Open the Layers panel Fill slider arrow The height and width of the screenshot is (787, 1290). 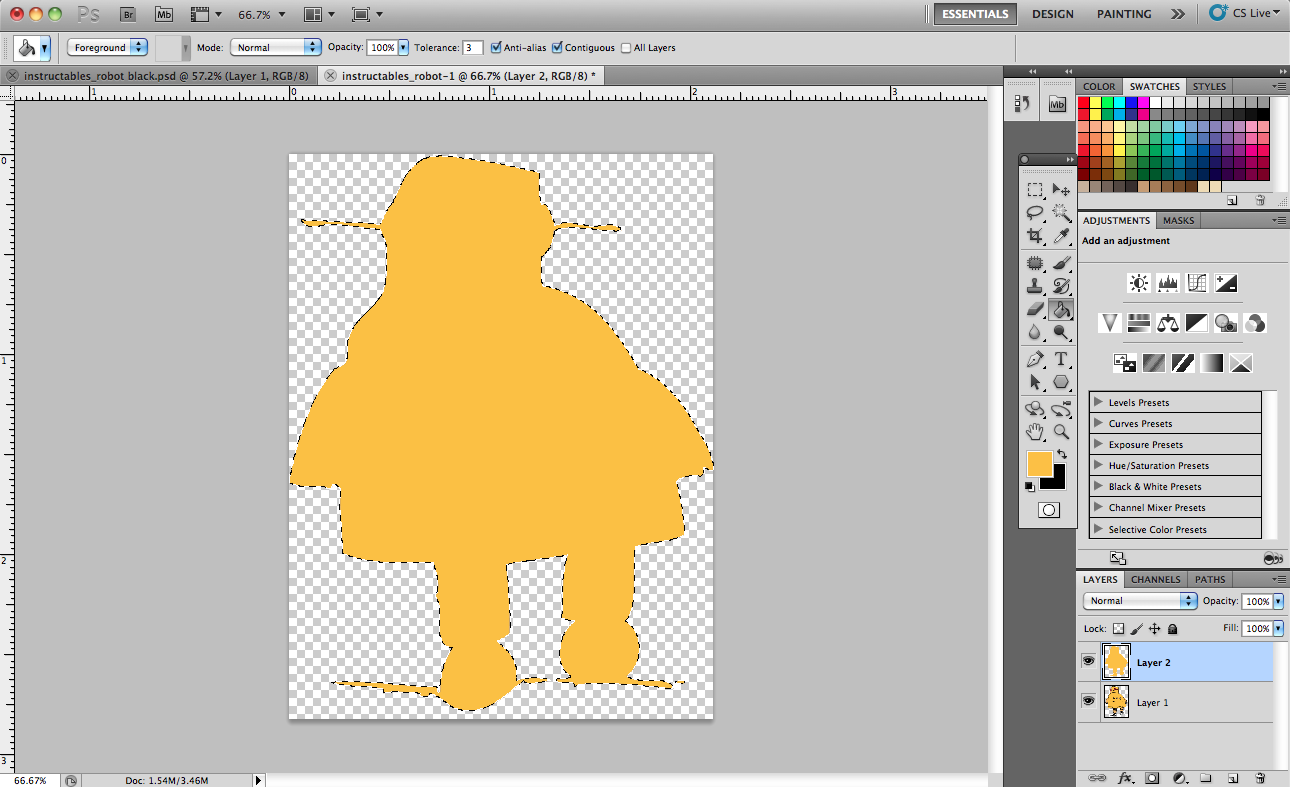pos(1278,629)
